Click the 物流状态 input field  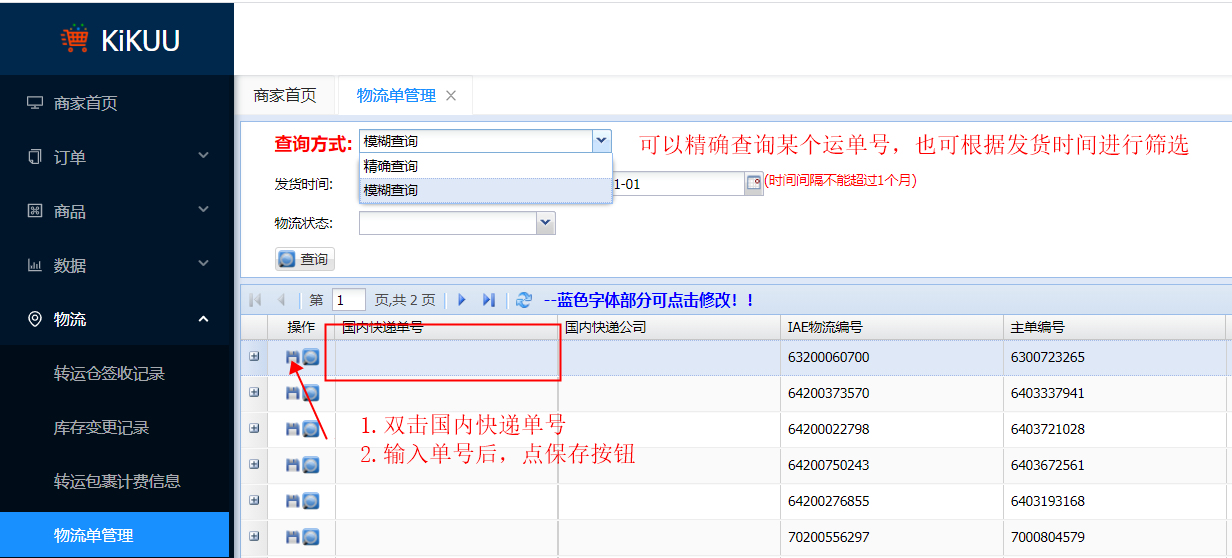[448, 223]
